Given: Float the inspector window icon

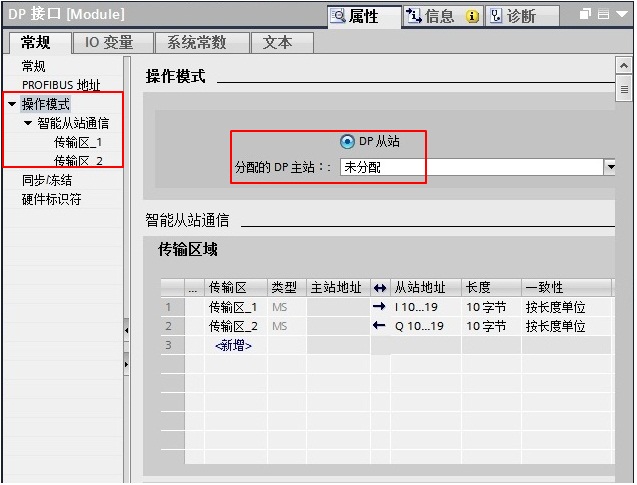Looking at the screenshot, I should [x=585, y=14].
